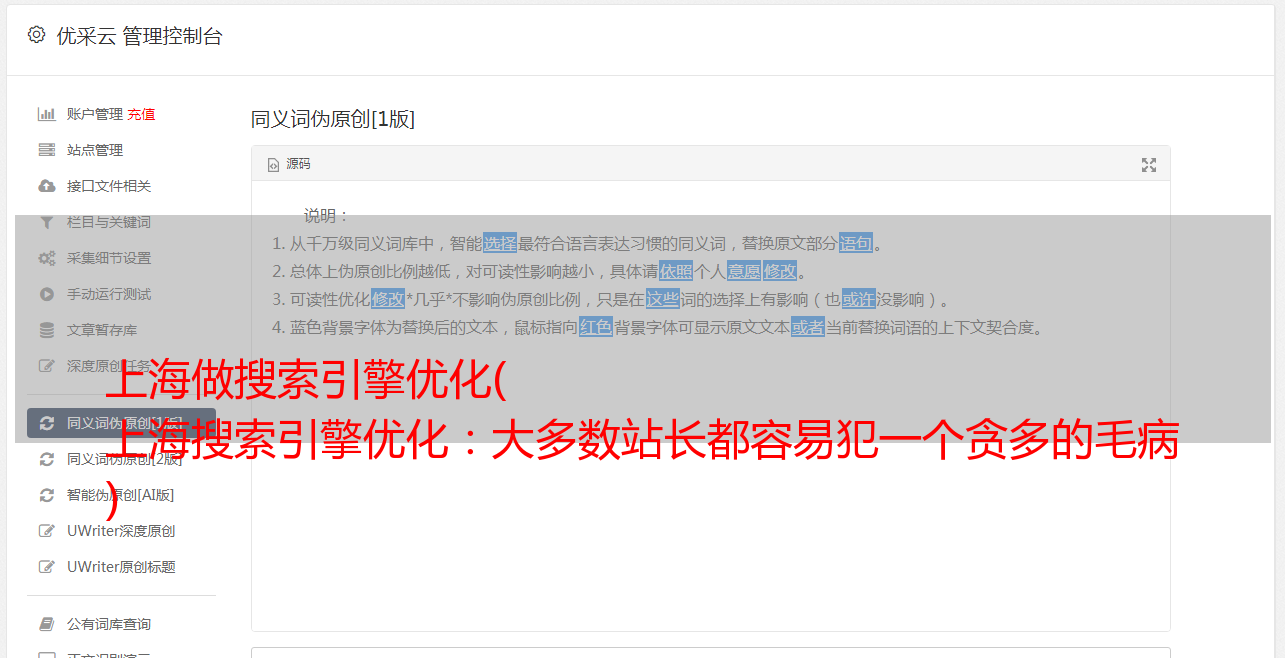
Task: Click the gear icon beside 优采云 管理控制台
Action: [36, 35]
